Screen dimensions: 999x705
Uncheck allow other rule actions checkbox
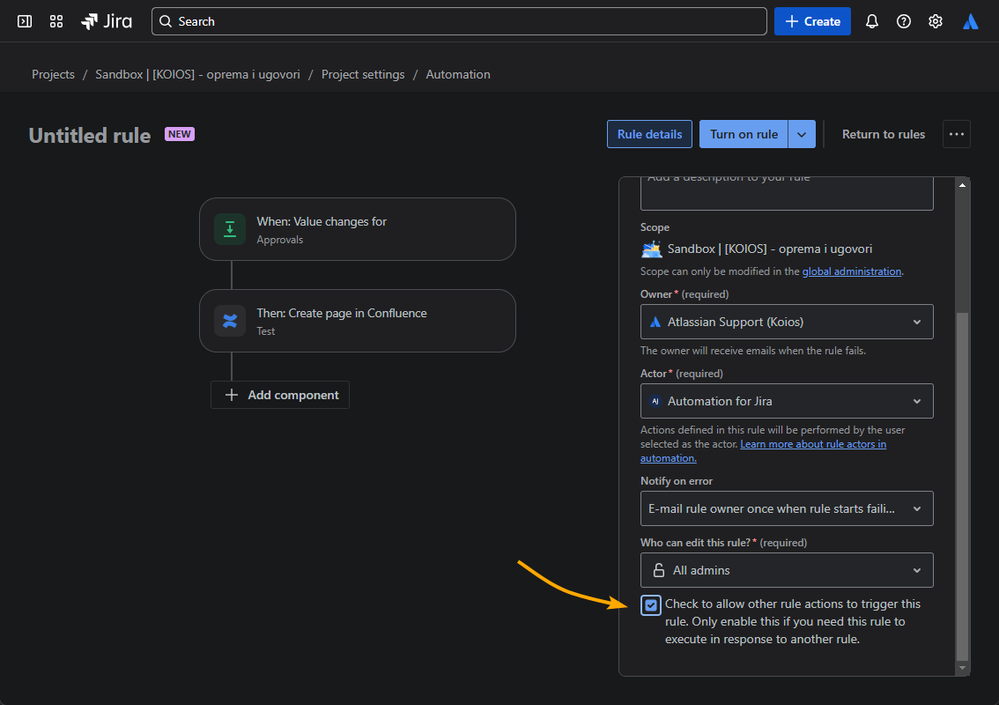pos(651,605)
